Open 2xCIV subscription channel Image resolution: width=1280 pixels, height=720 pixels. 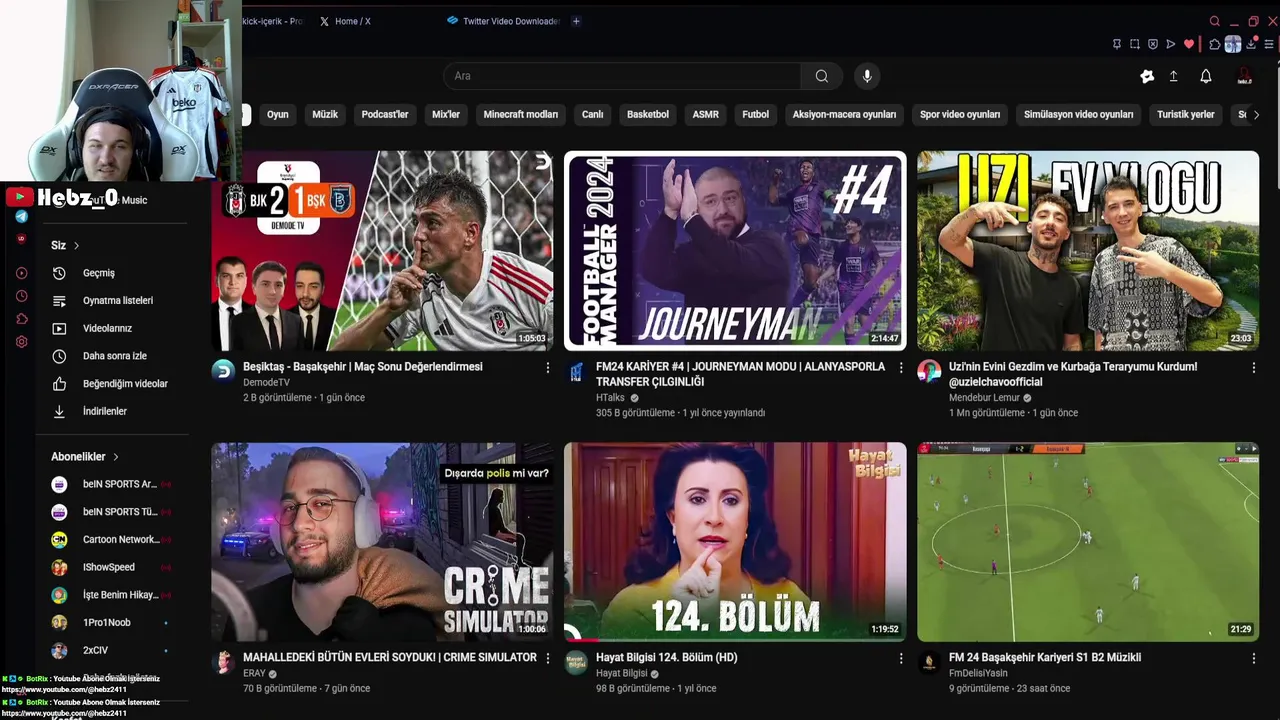[112, 650]
